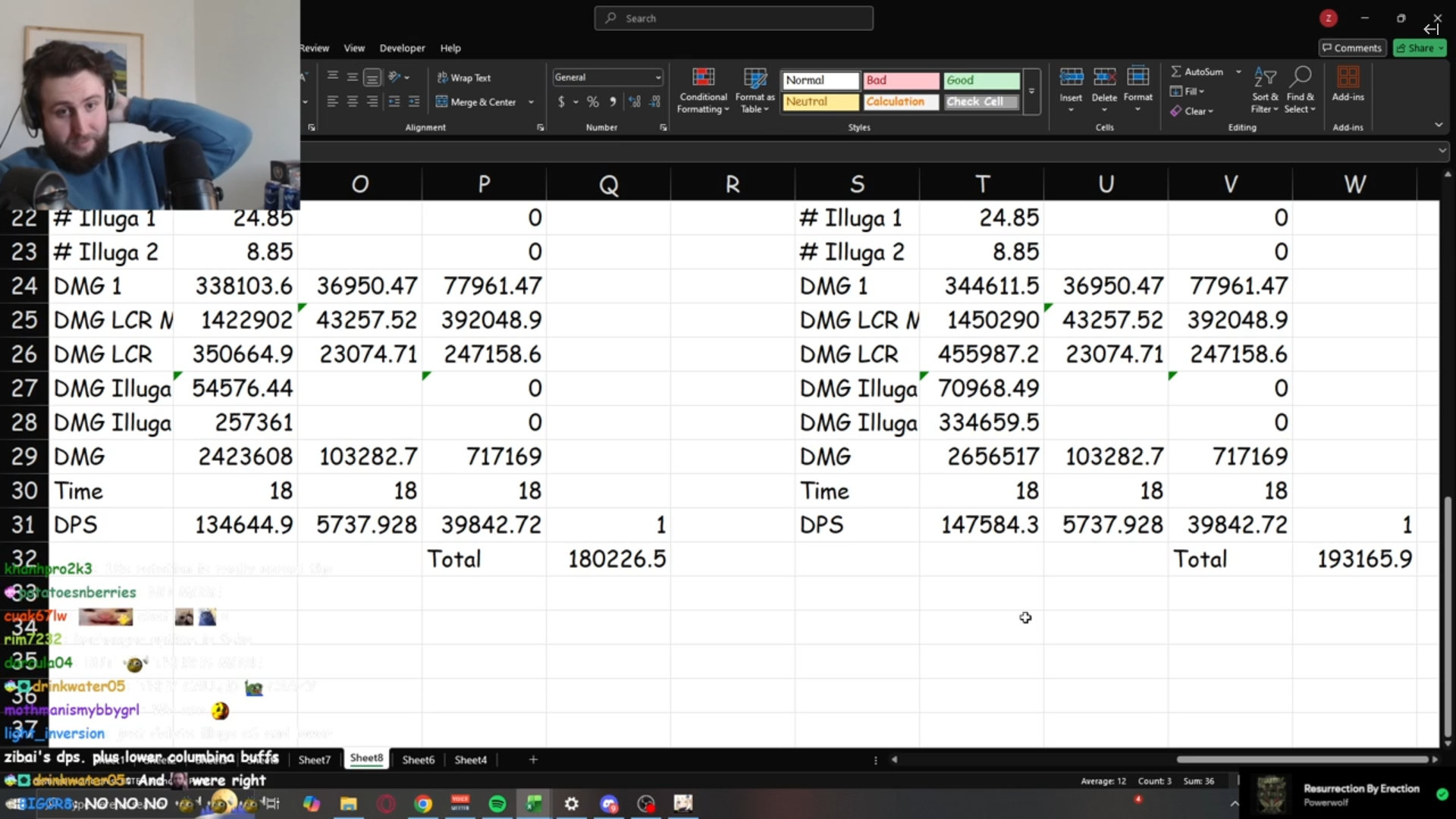Apply the Neutral cell style swatch
The height and width of the screenshot is (819, 1456).
[821, 102]
